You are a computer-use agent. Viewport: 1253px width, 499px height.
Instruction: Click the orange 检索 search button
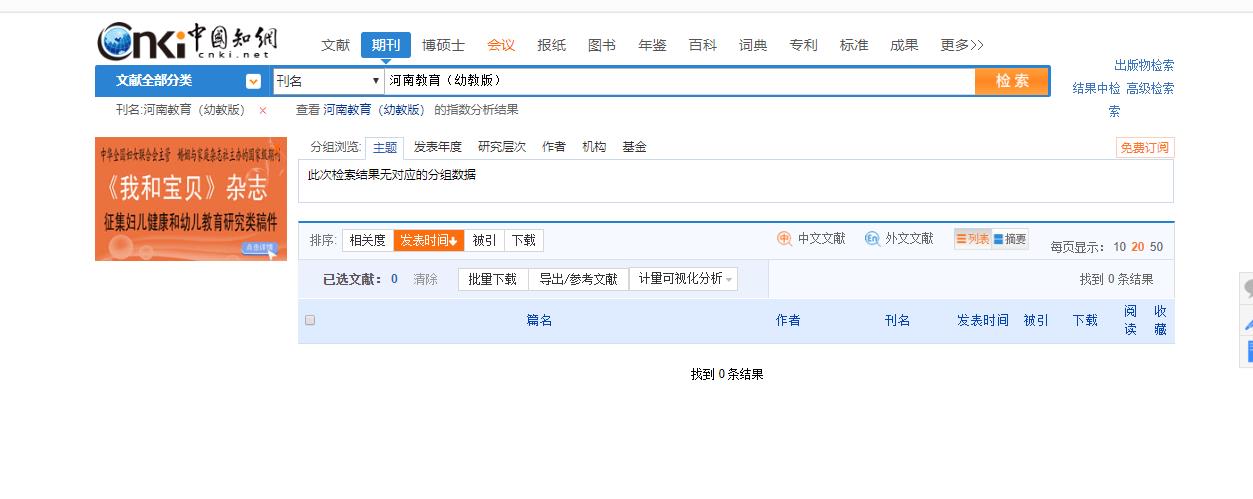tap(1011, 81)
